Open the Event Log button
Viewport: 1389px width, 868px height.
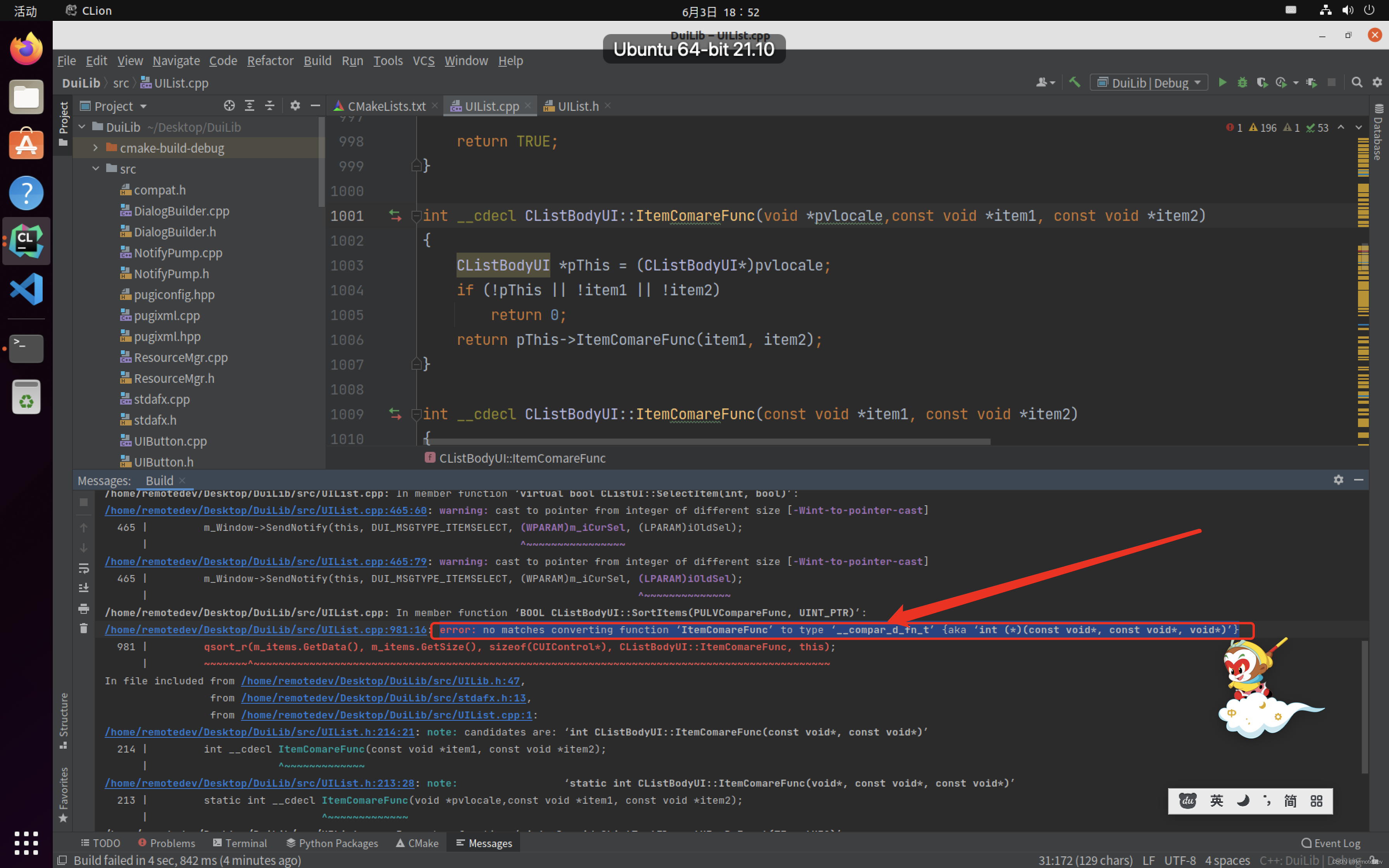1330,843
